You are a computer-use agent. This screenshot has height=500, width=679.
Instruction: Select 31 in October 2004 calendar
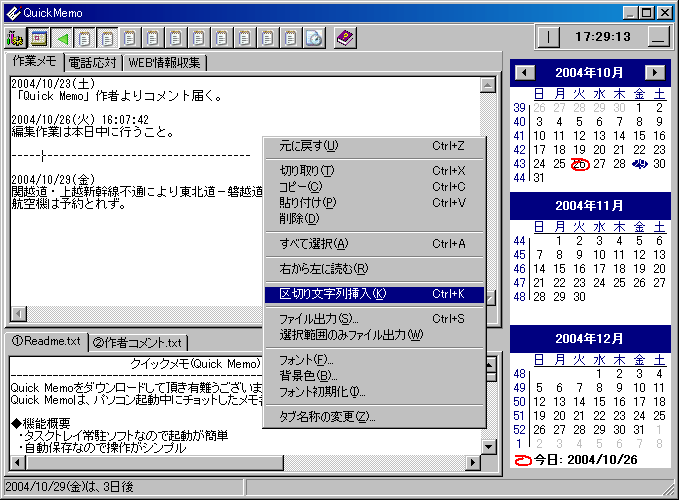click(539, 178)
